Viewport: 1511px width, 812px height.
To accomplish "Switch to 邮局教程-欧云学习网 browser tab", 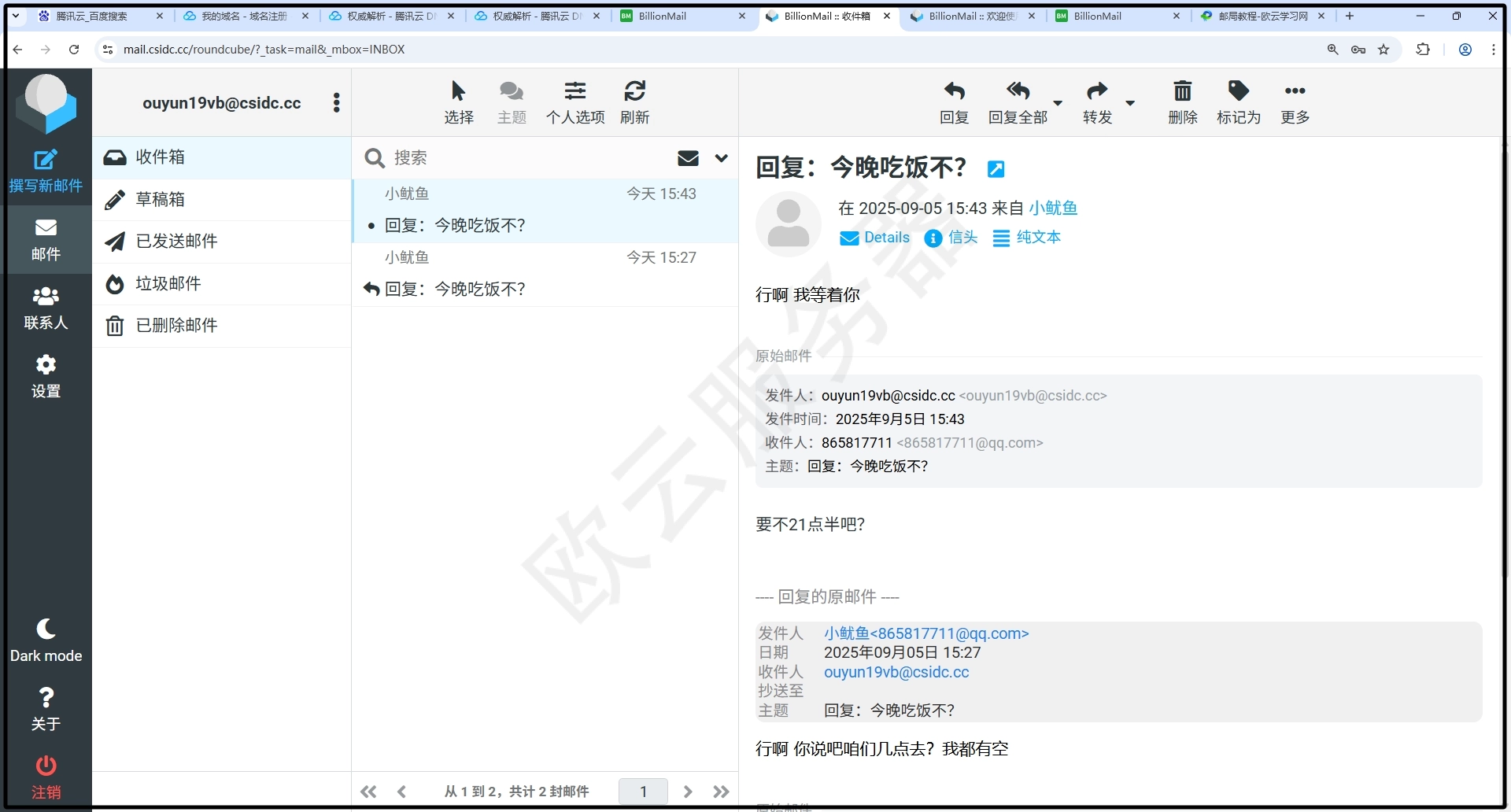I will click(x=1262, y=16).
